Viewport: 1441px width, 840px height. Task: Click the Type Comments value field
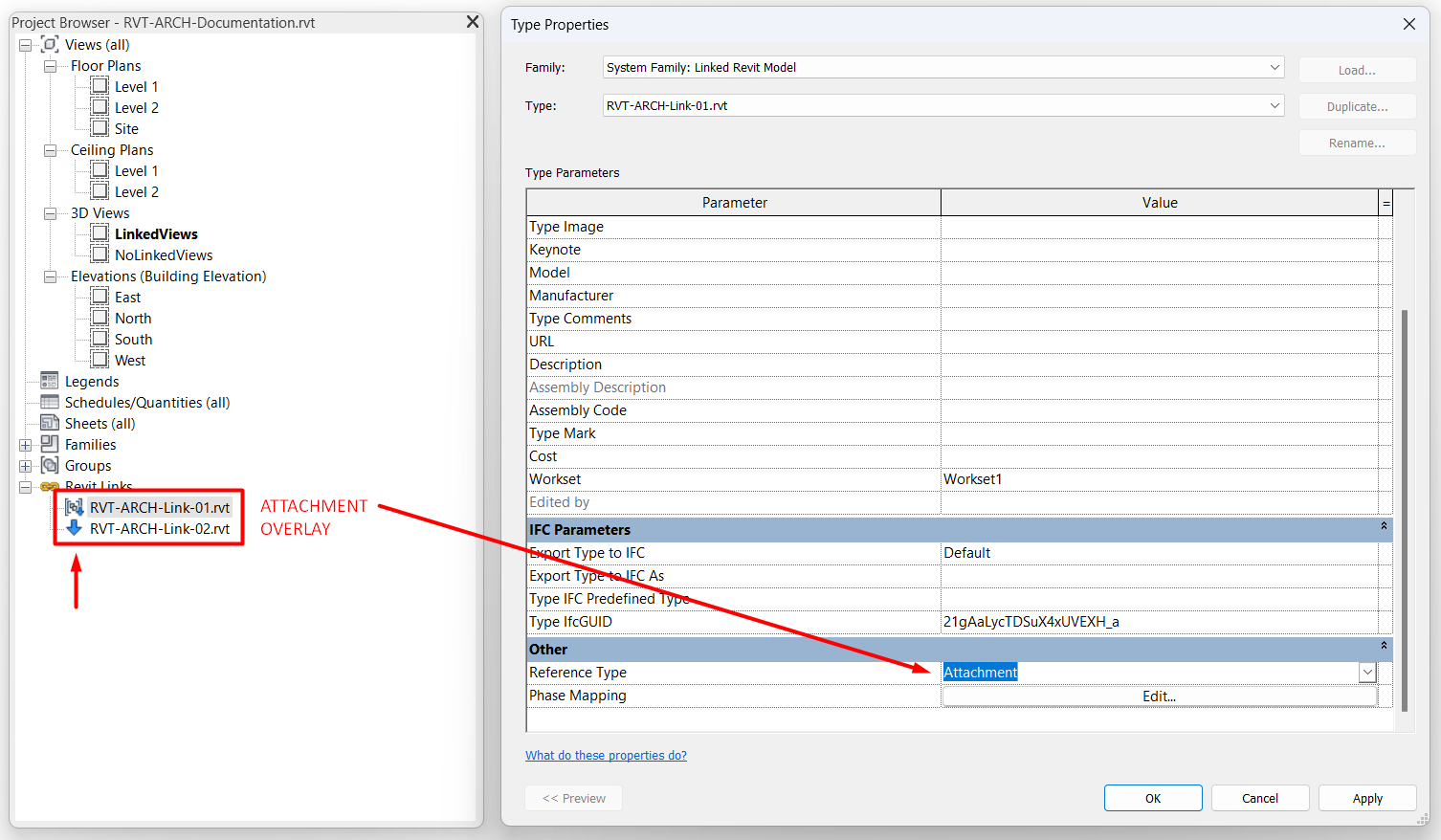1160,319
